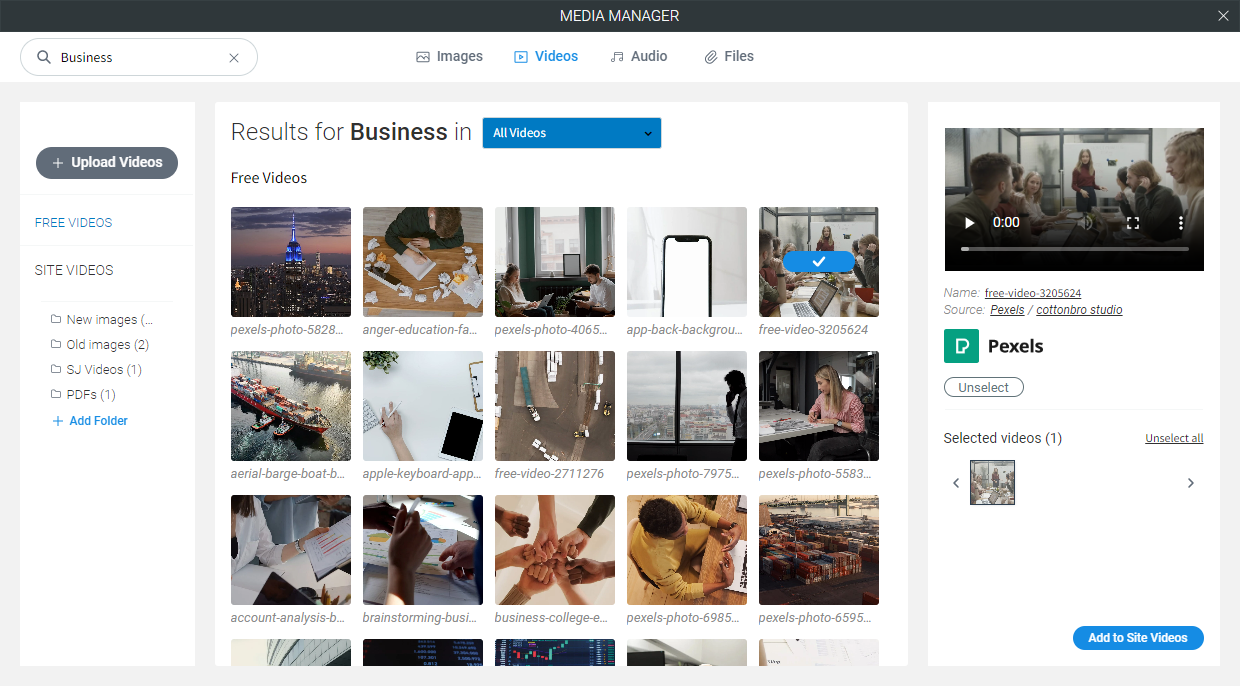Viewport: 1240px width, 686px height.
Task: Click the Upload Videos button
Action: (107, 162)
